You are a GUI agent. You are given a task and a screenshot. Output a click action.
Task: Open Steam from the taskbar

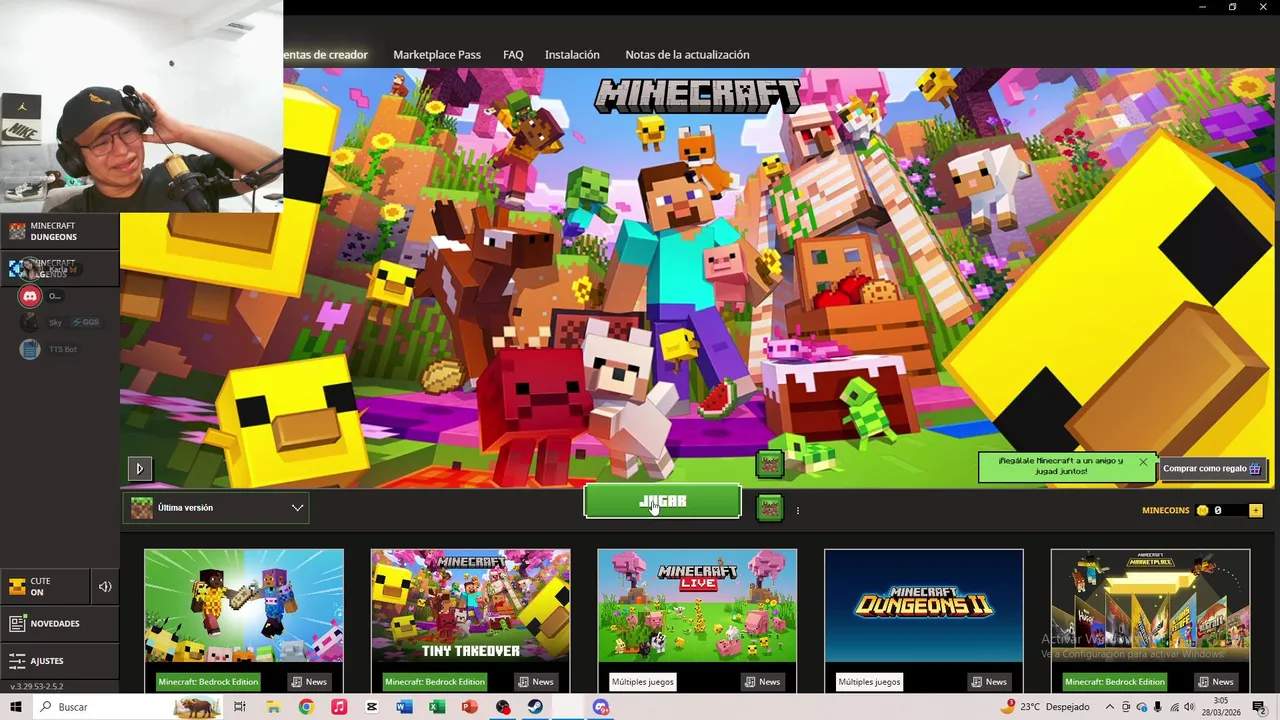[x=535, y=707]
